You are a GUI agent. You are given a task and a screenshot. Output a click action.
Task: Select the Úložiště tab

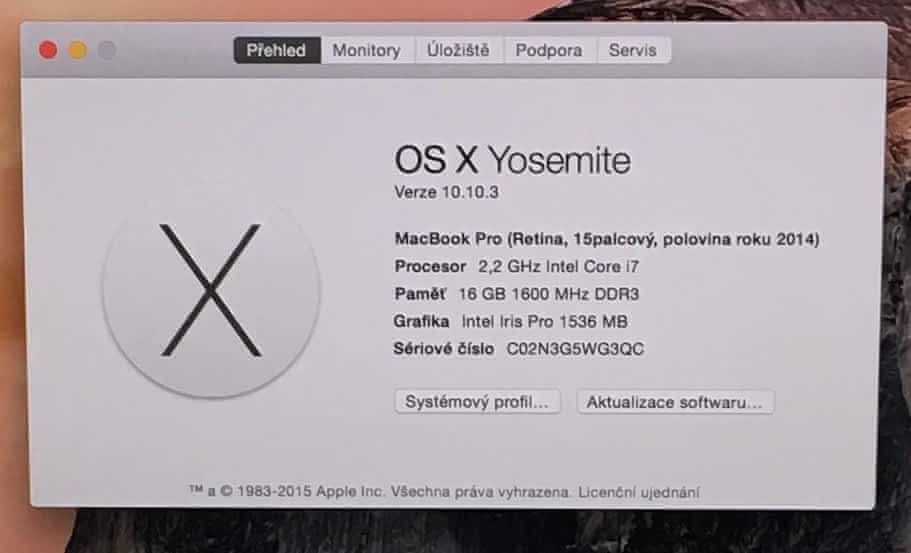click(458, 51)
